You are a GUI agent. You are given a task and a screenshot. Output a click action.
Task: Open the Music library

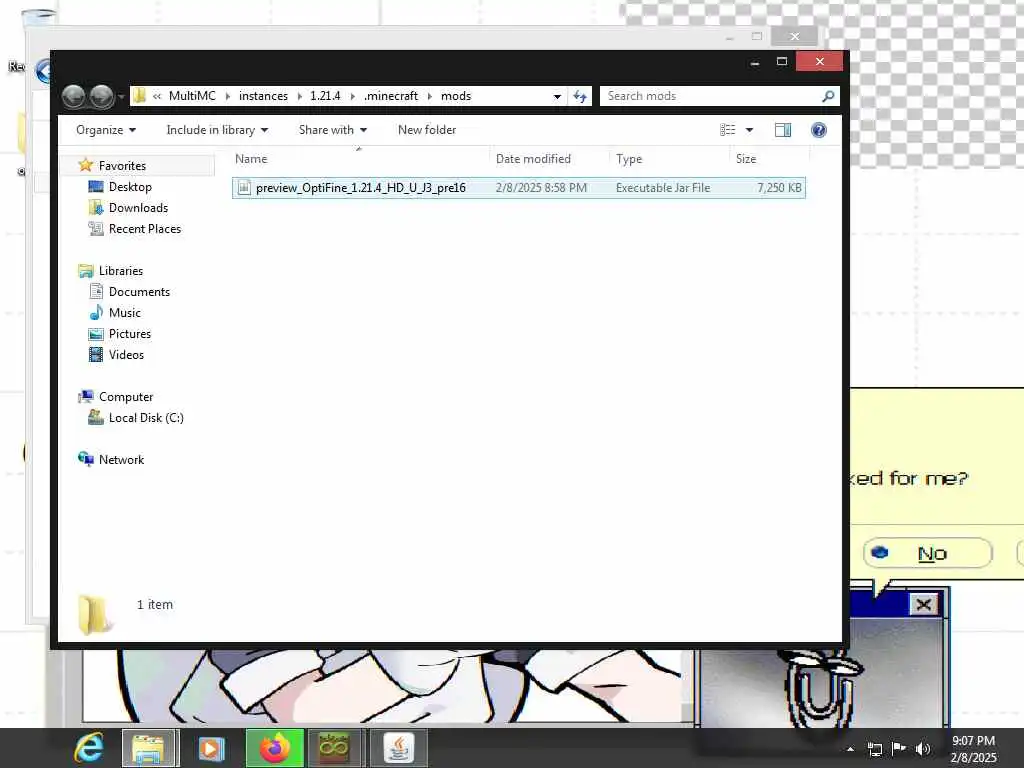pos(125,313)
